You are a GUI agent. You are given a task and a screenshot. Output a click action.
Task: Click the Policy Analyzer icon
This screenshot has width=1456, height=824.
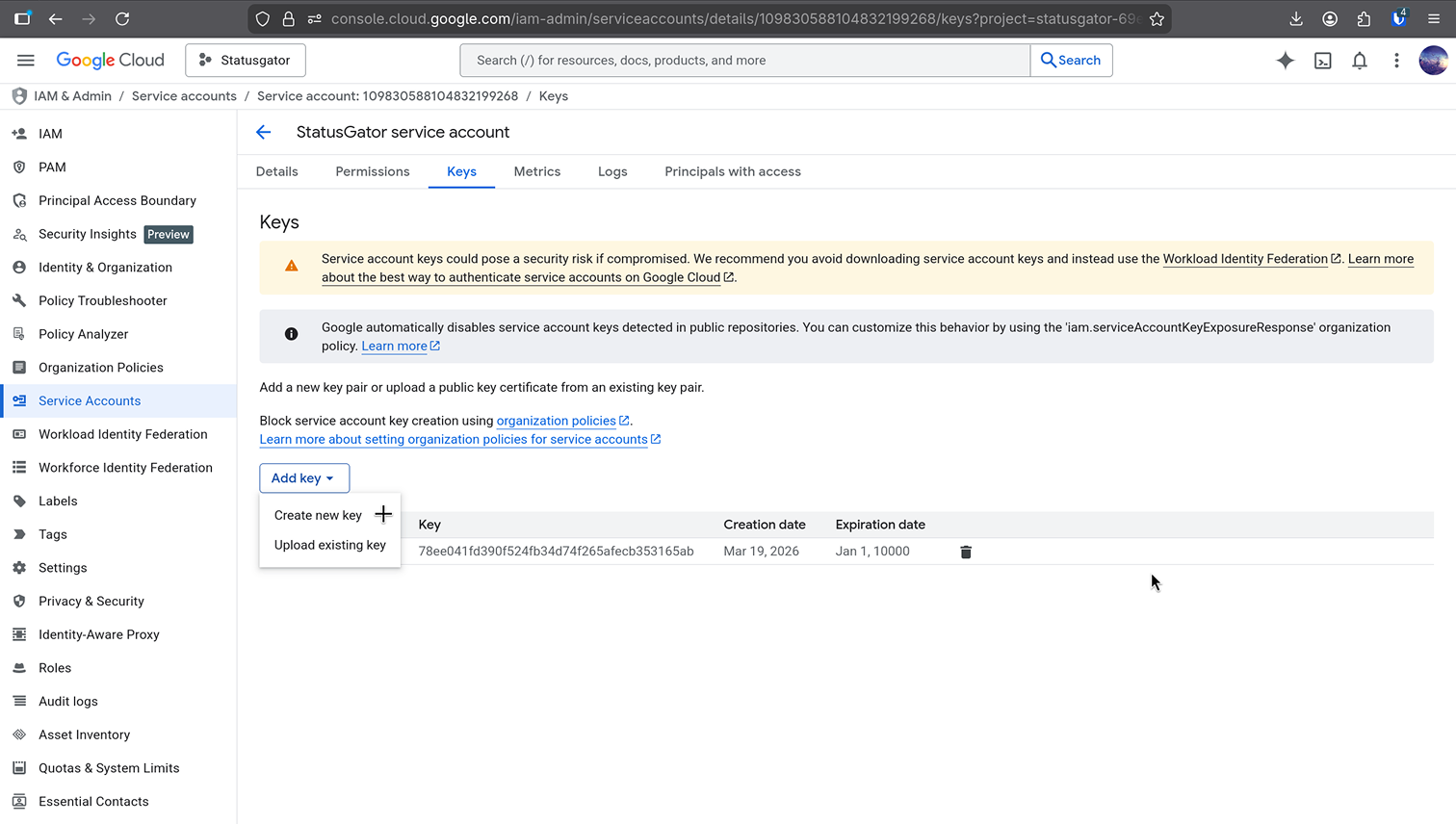[19, 334]
